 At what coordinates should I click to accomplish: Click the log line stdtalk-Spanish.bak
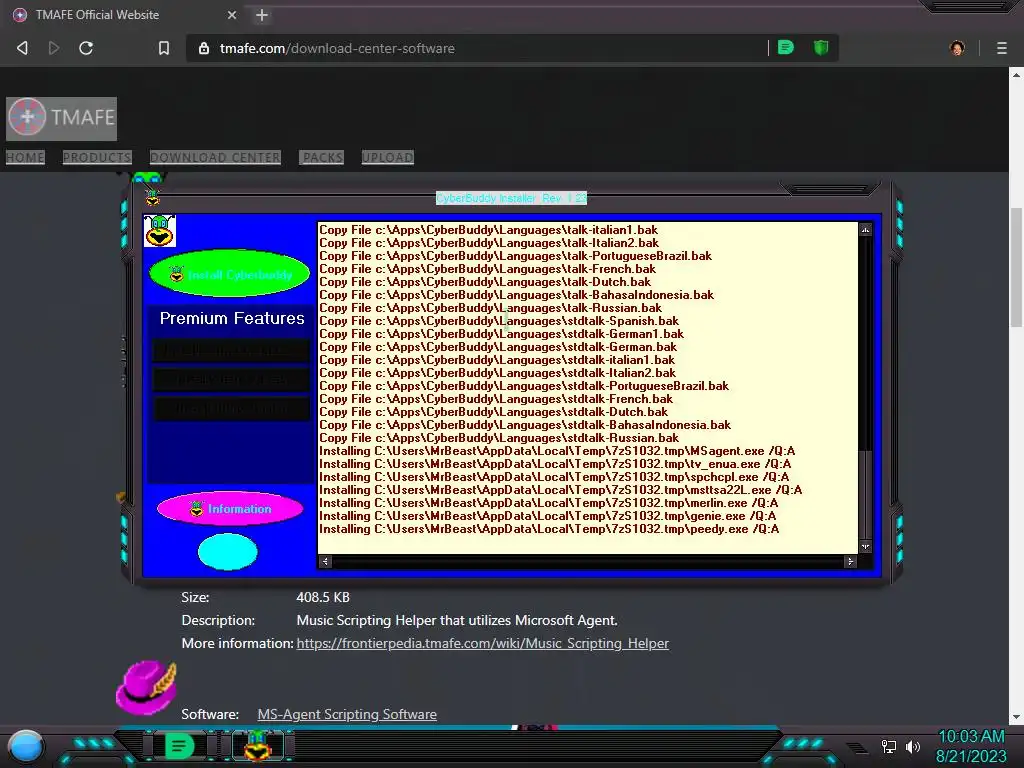coord(499,321)
